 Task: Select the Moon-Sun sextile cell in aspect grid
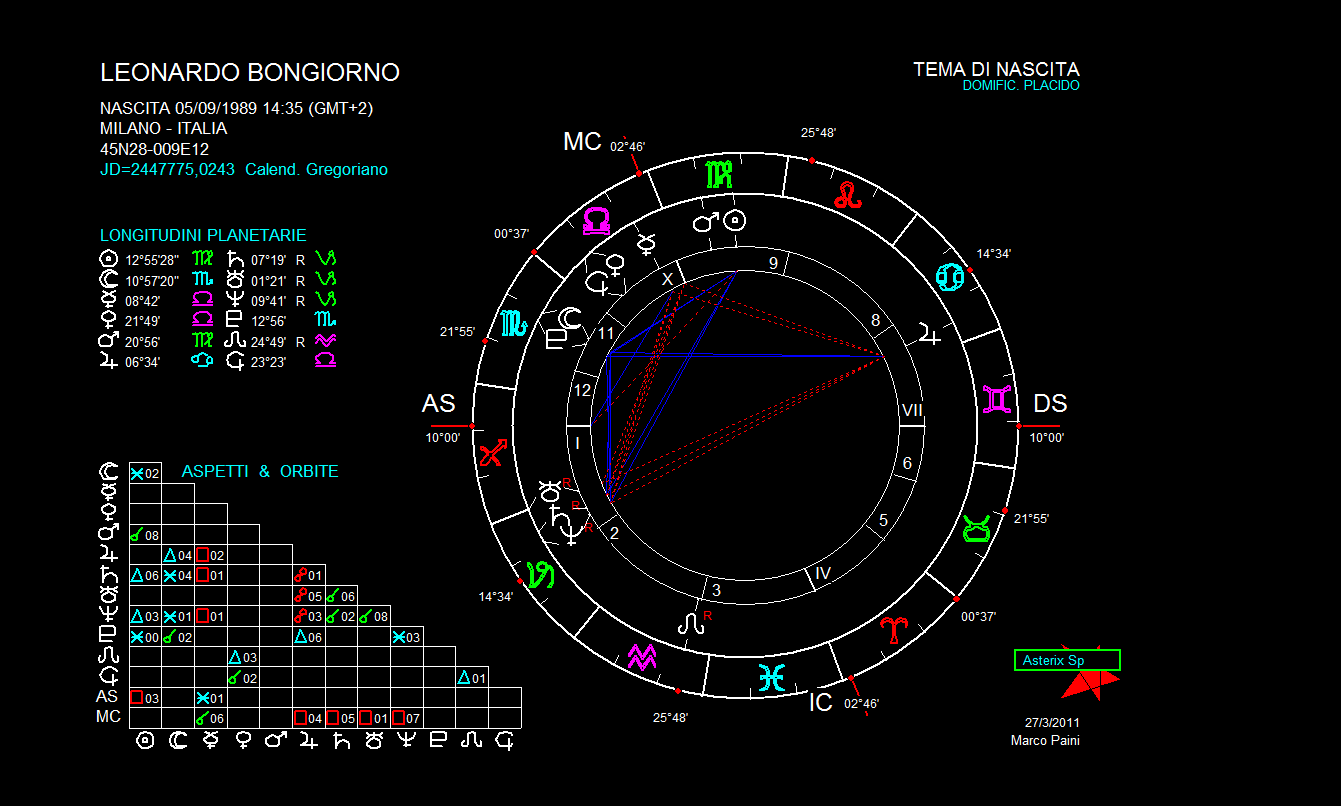(145, 473)
